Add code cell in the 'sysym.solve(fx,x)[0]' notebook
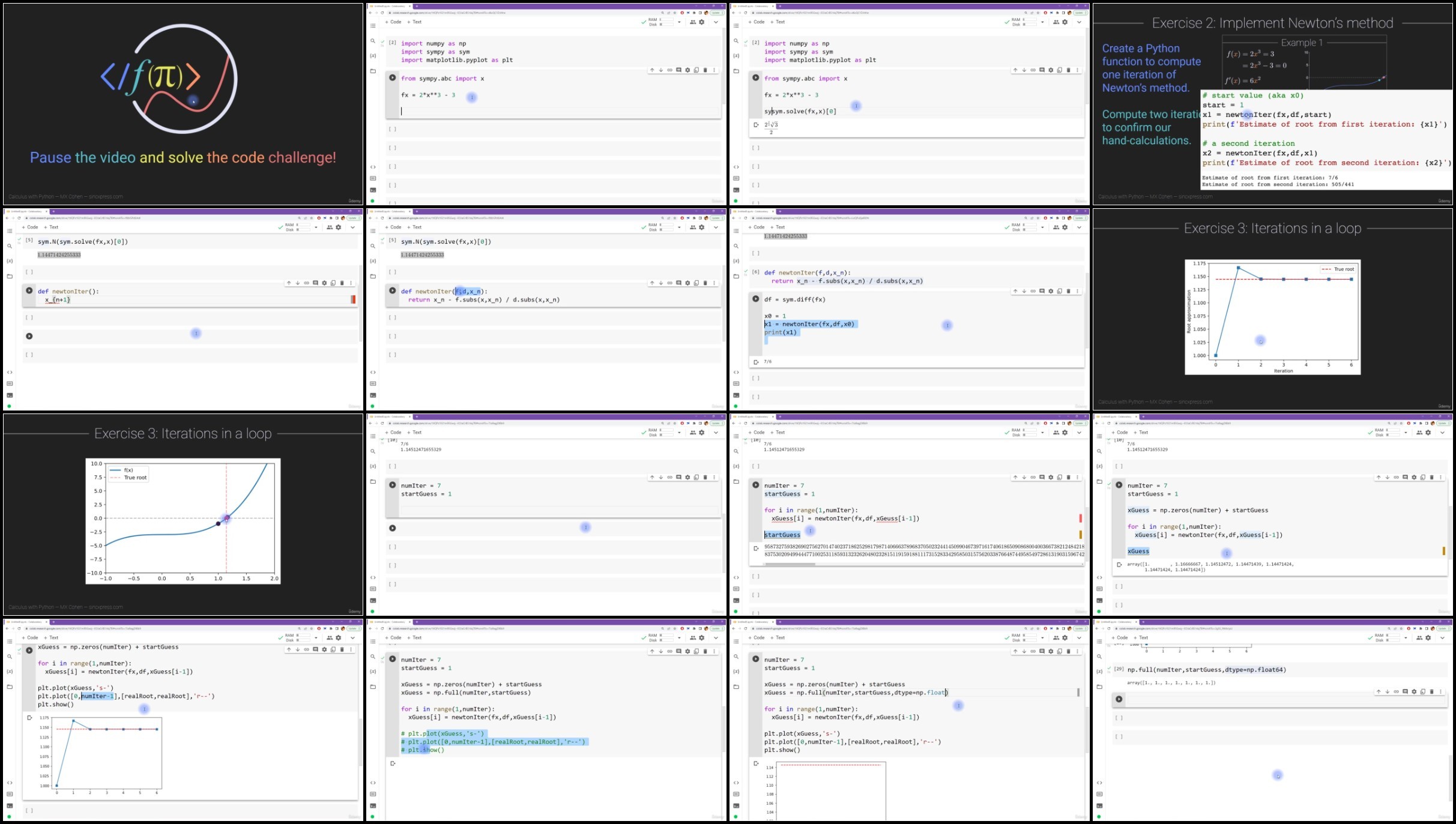The image size is (1456, 824). [x=757, y=22]
